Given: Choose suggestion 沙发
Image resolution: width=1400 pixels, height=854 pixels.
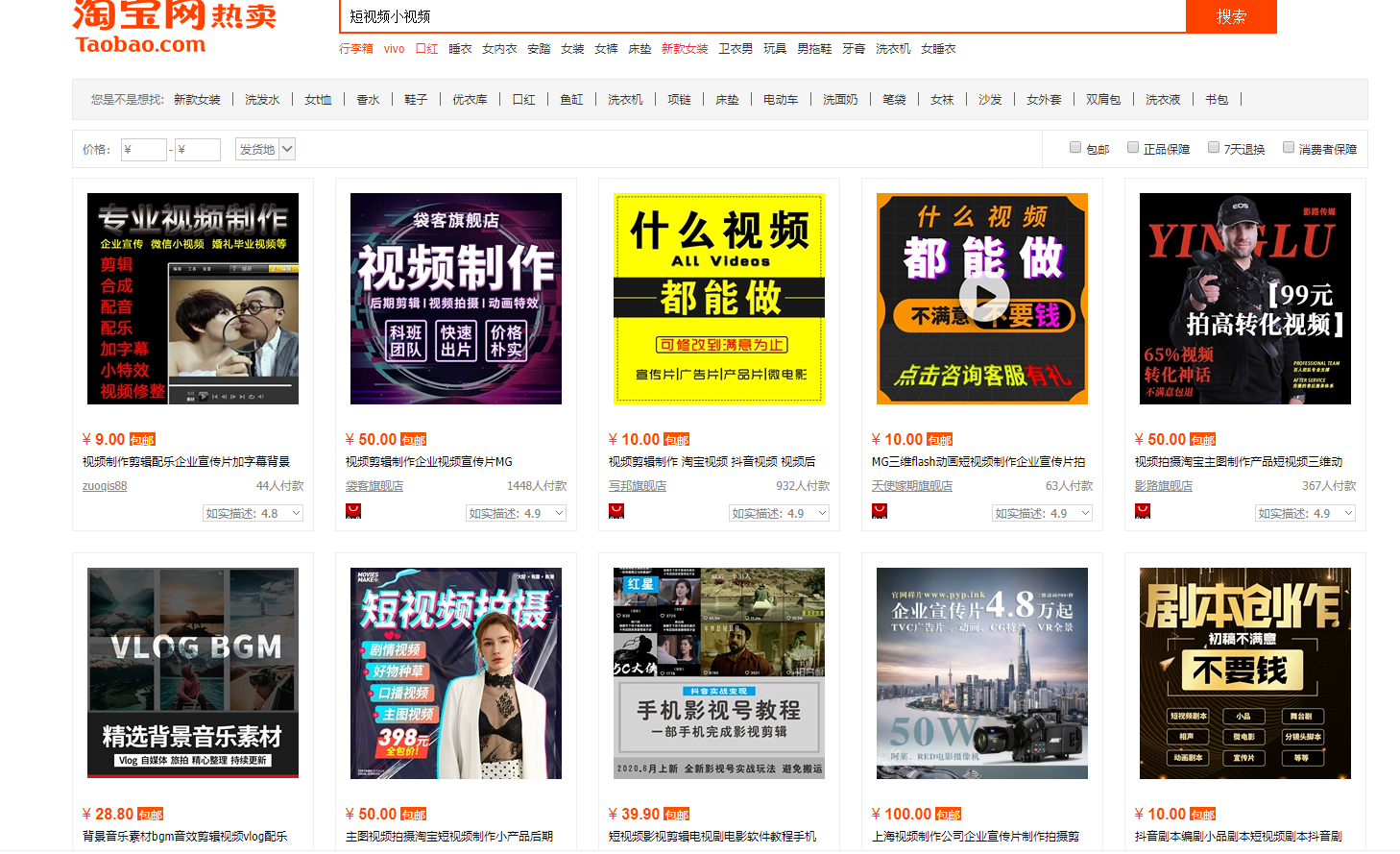Looking at the screenshot, I should [x=990, y=100].
